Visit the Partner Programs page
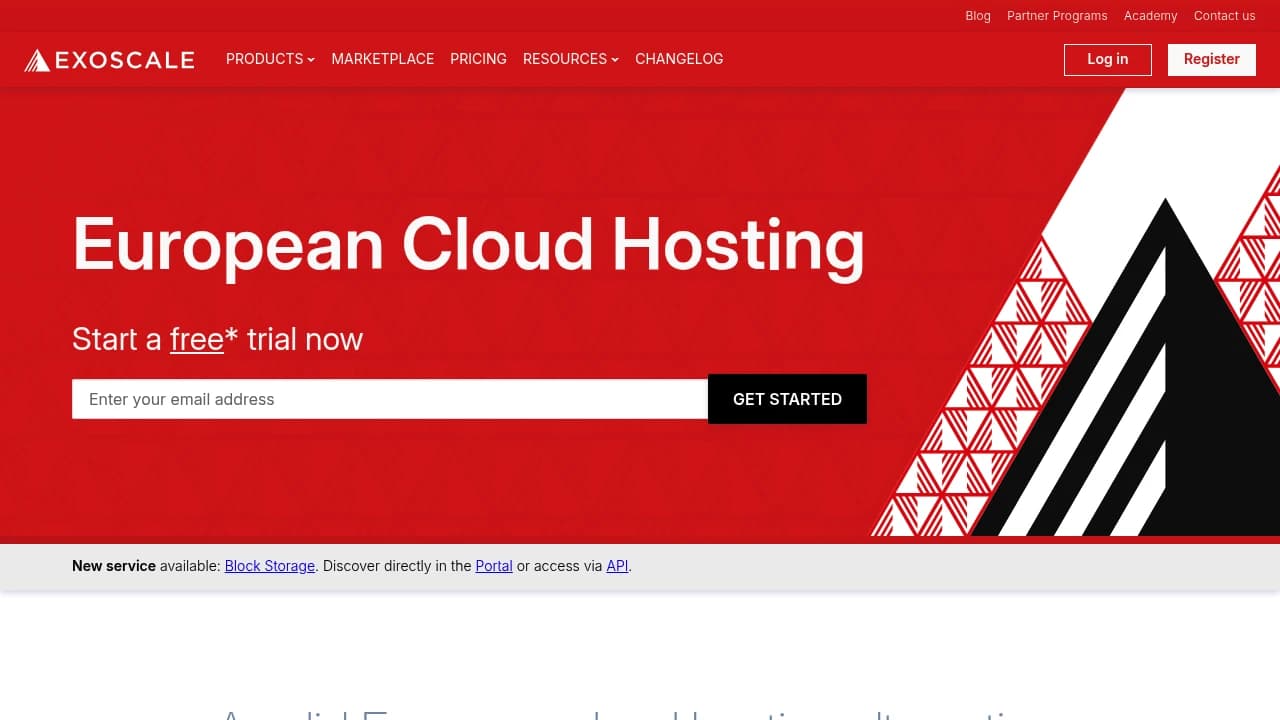Image resolution: width=1280 pixels, height=720 pixels. [1057, 16]
